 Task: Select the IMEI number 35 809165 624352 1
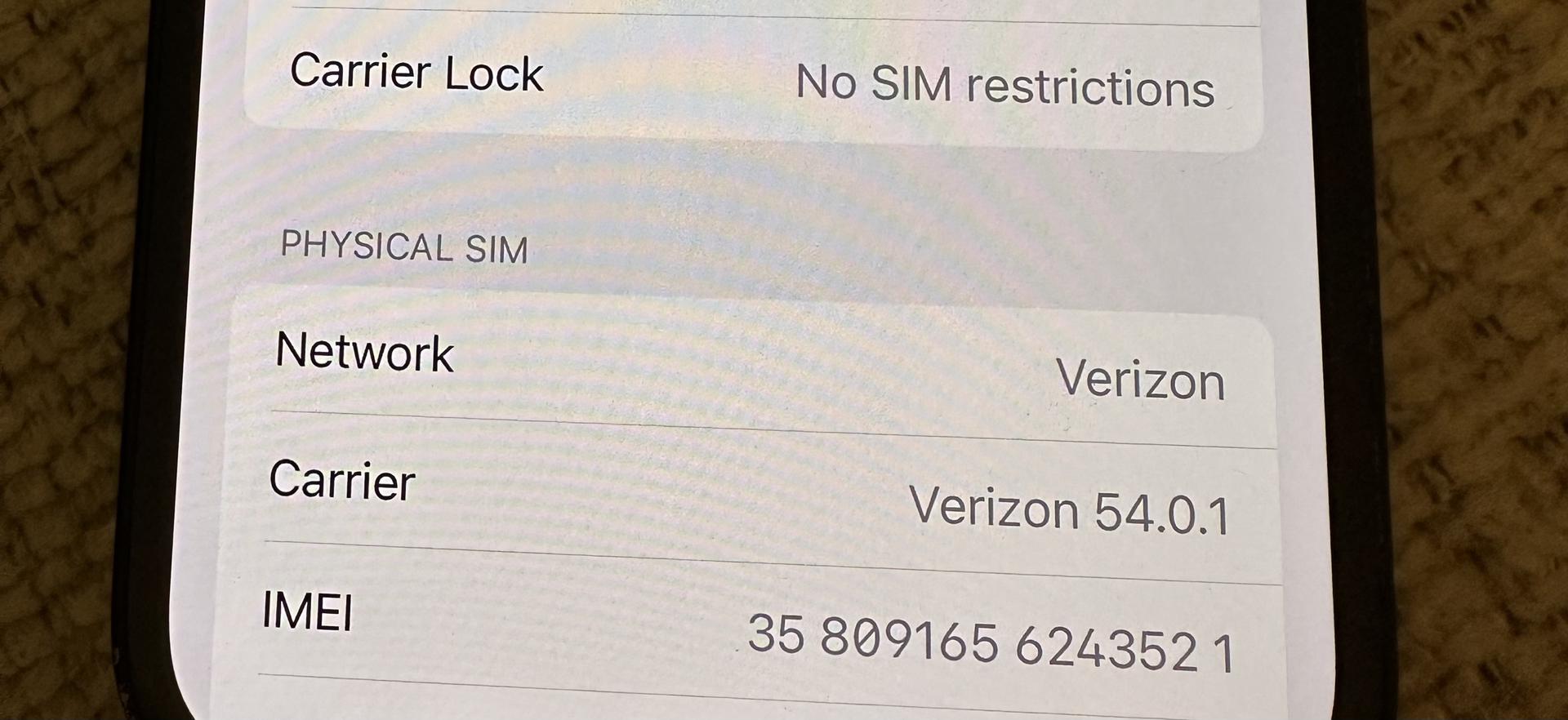point(991,643)
